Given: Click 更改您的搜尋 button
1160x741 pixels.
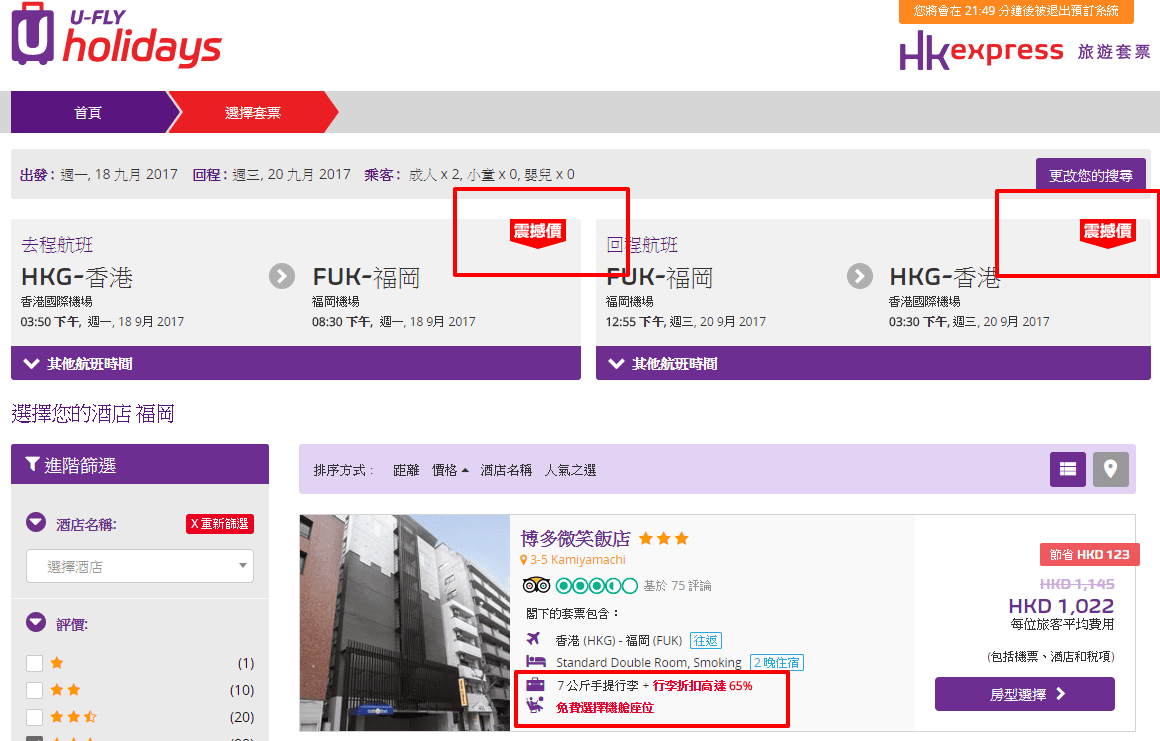Looking at the screenshot, I should (x=1090, y=176).
